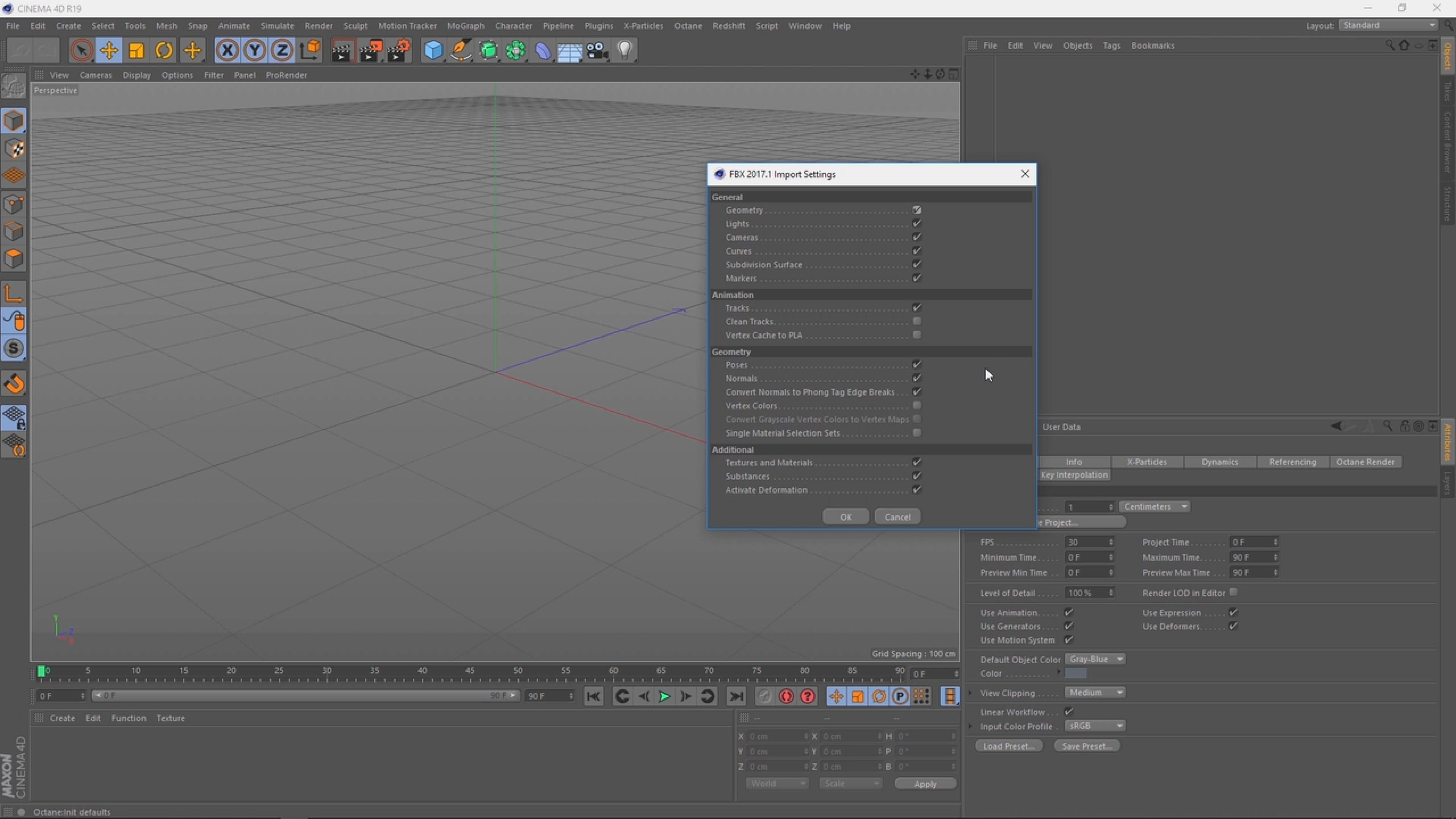This screenshot has height=819, width=1456.
Task: Toggle the Curves checkbox
Action: pos(917,250)
